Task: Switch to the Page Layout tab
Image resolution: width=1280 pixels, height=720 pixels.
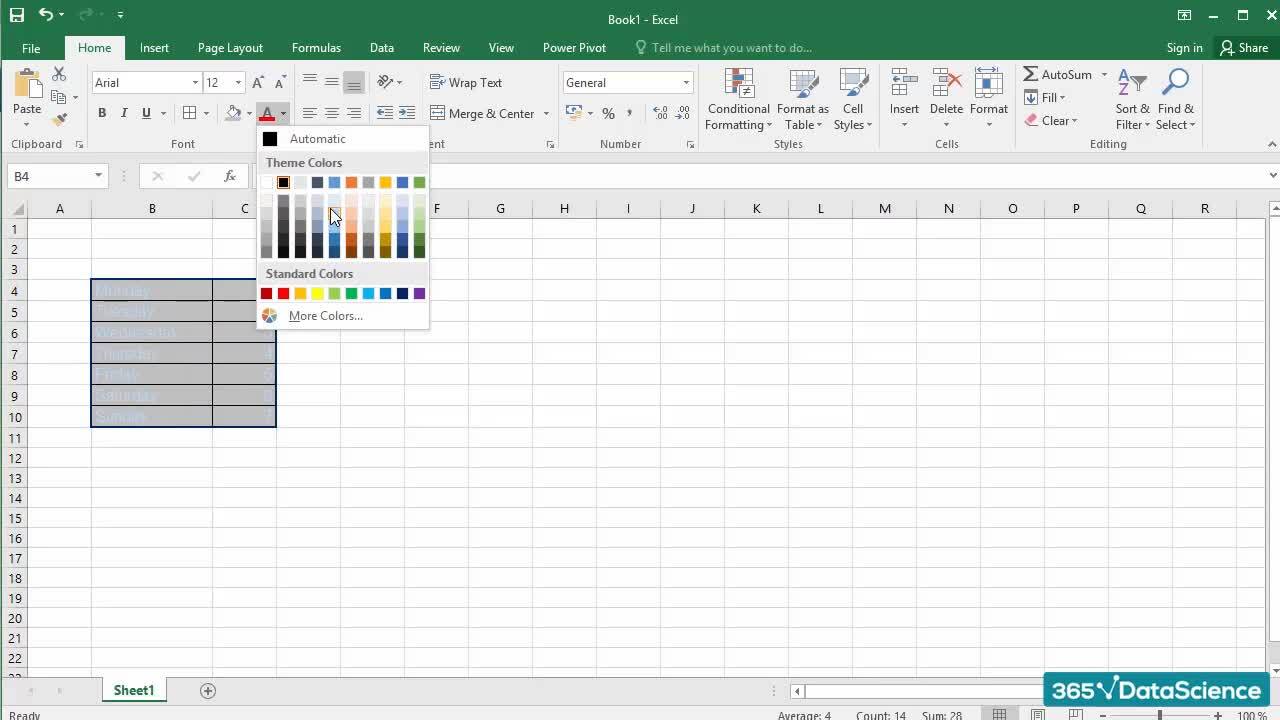Action: tap(230, 47)
